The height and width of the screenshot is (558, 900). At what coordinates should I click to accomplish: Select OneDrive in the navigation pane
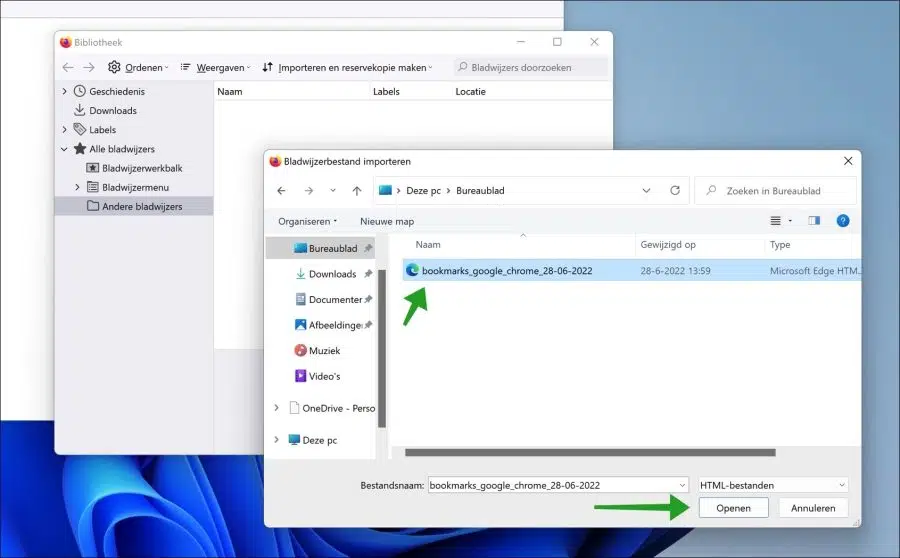tap(332, 408)
